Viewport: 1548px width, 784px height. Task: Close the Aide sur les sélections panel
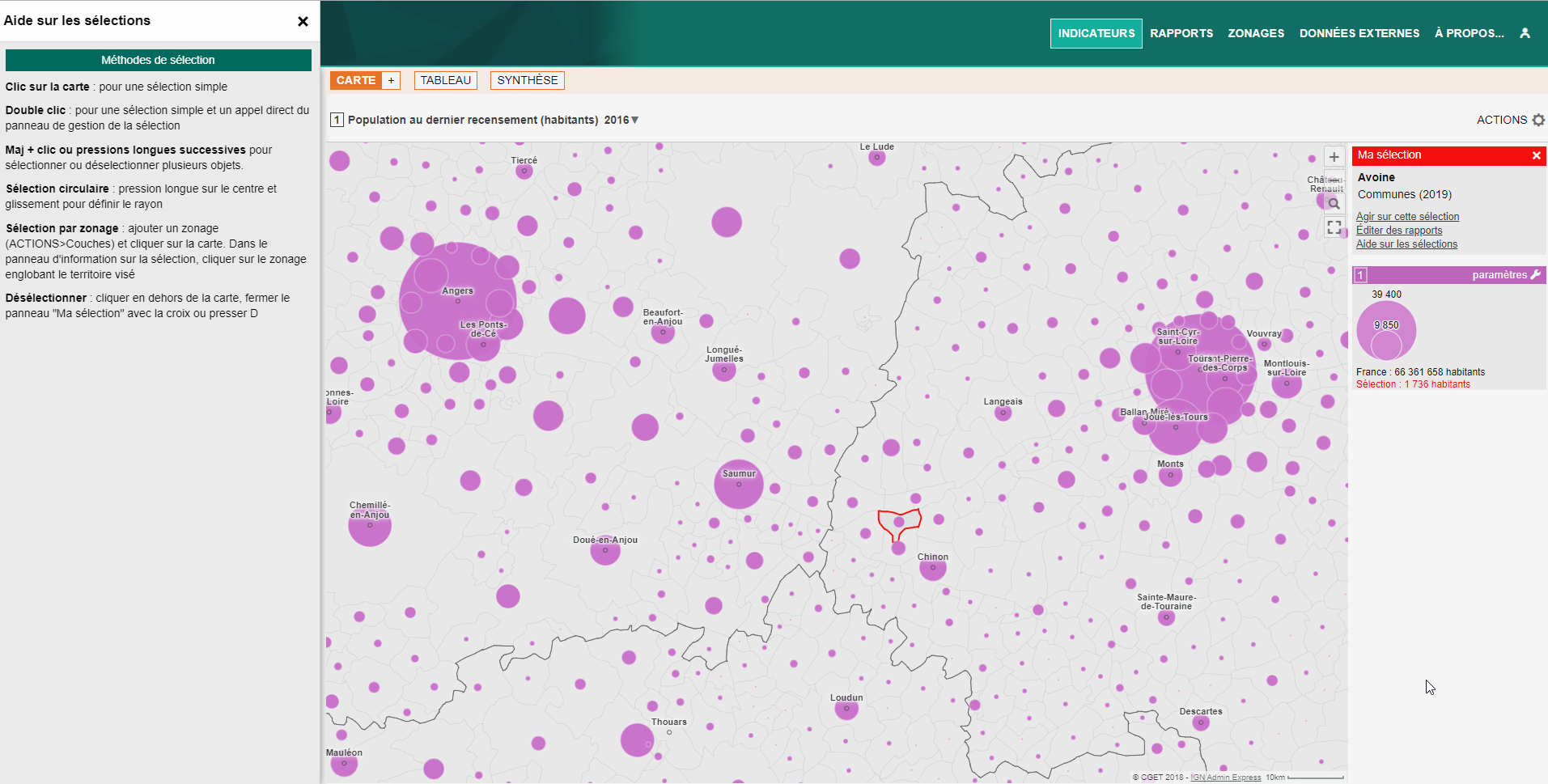[x=303, y=21]
